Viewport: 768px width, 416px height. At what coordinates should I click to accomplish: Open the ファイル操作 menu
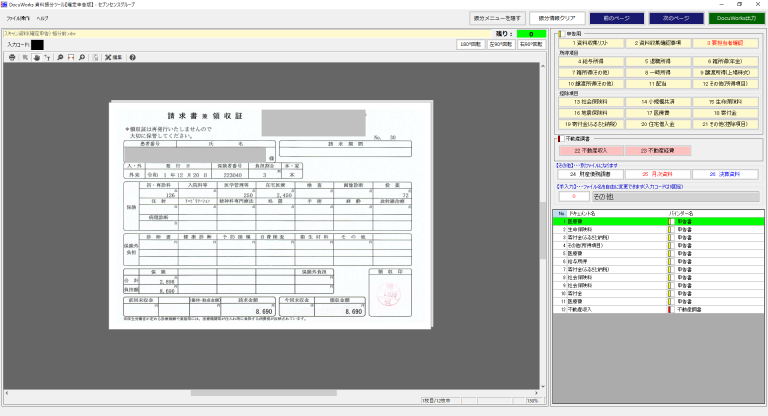18,18
